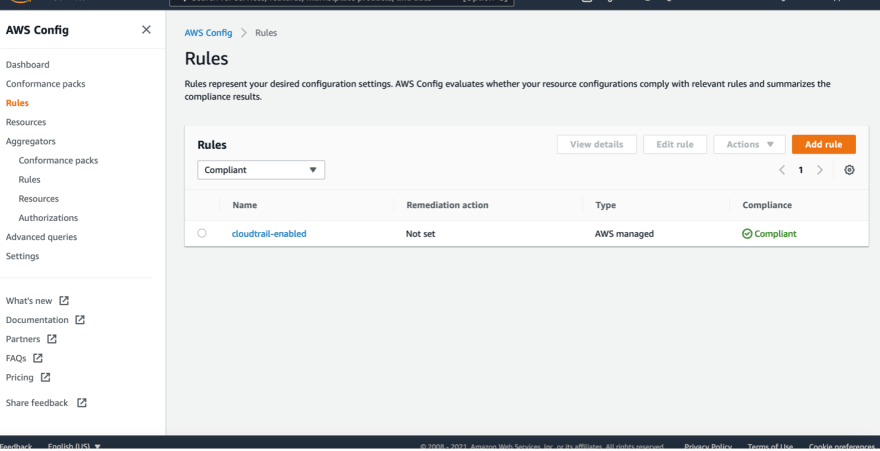The image size is (880, 451).
Task: Click external link icon beside What's new
Action: tap(64, 301)
